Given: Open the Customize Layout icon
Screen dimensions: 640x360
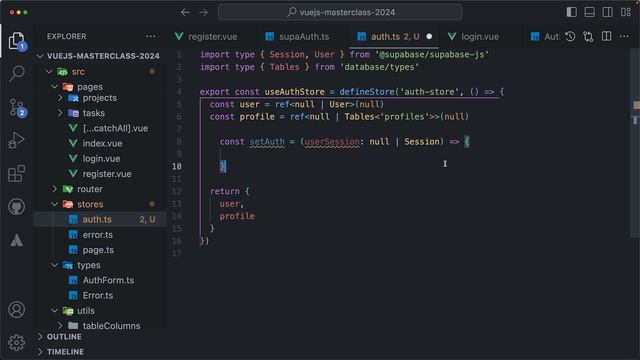Looking at the screenshot, I should 626,12.
